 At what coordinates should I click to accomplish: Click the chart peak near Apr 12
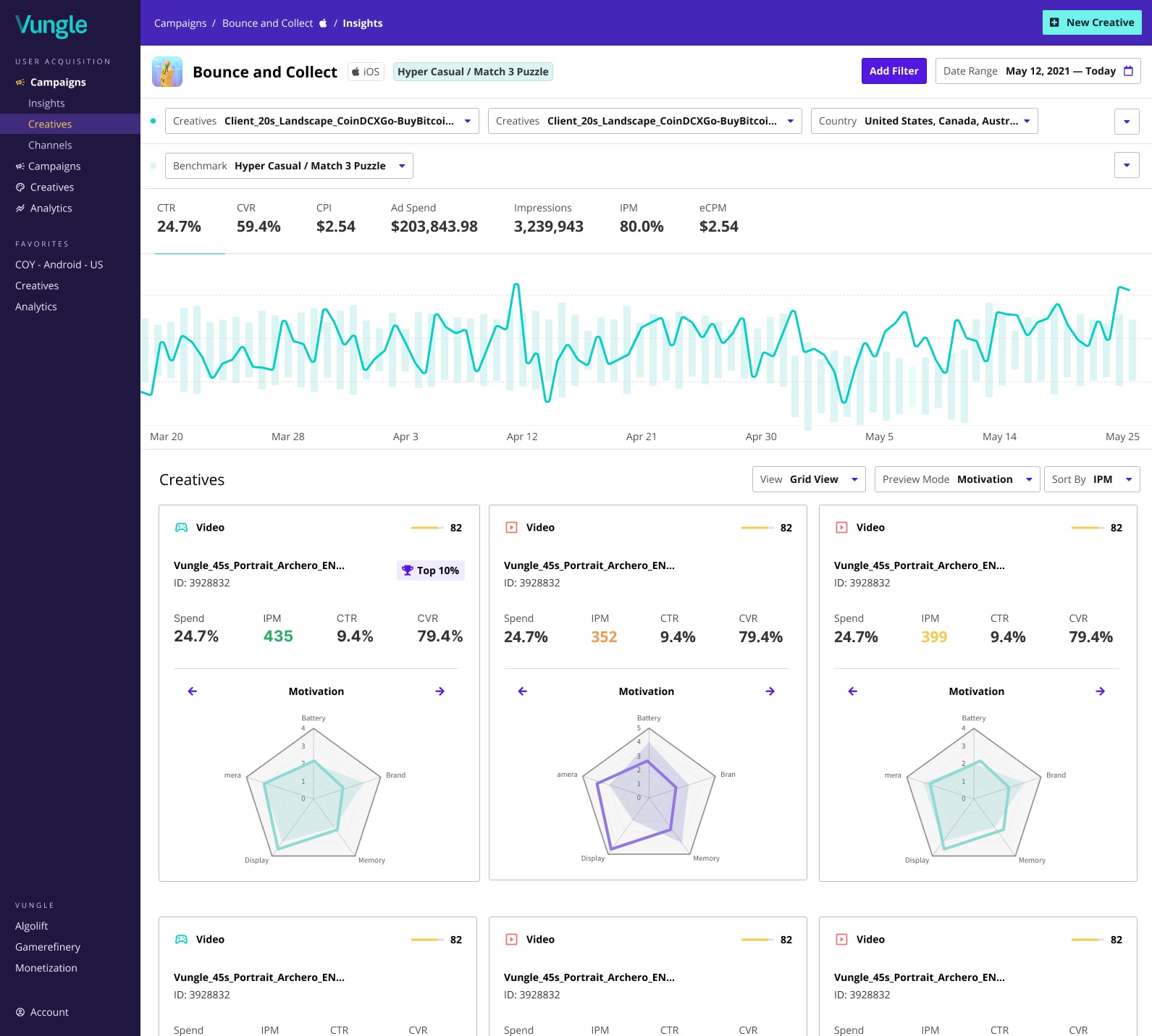[516, 285]
